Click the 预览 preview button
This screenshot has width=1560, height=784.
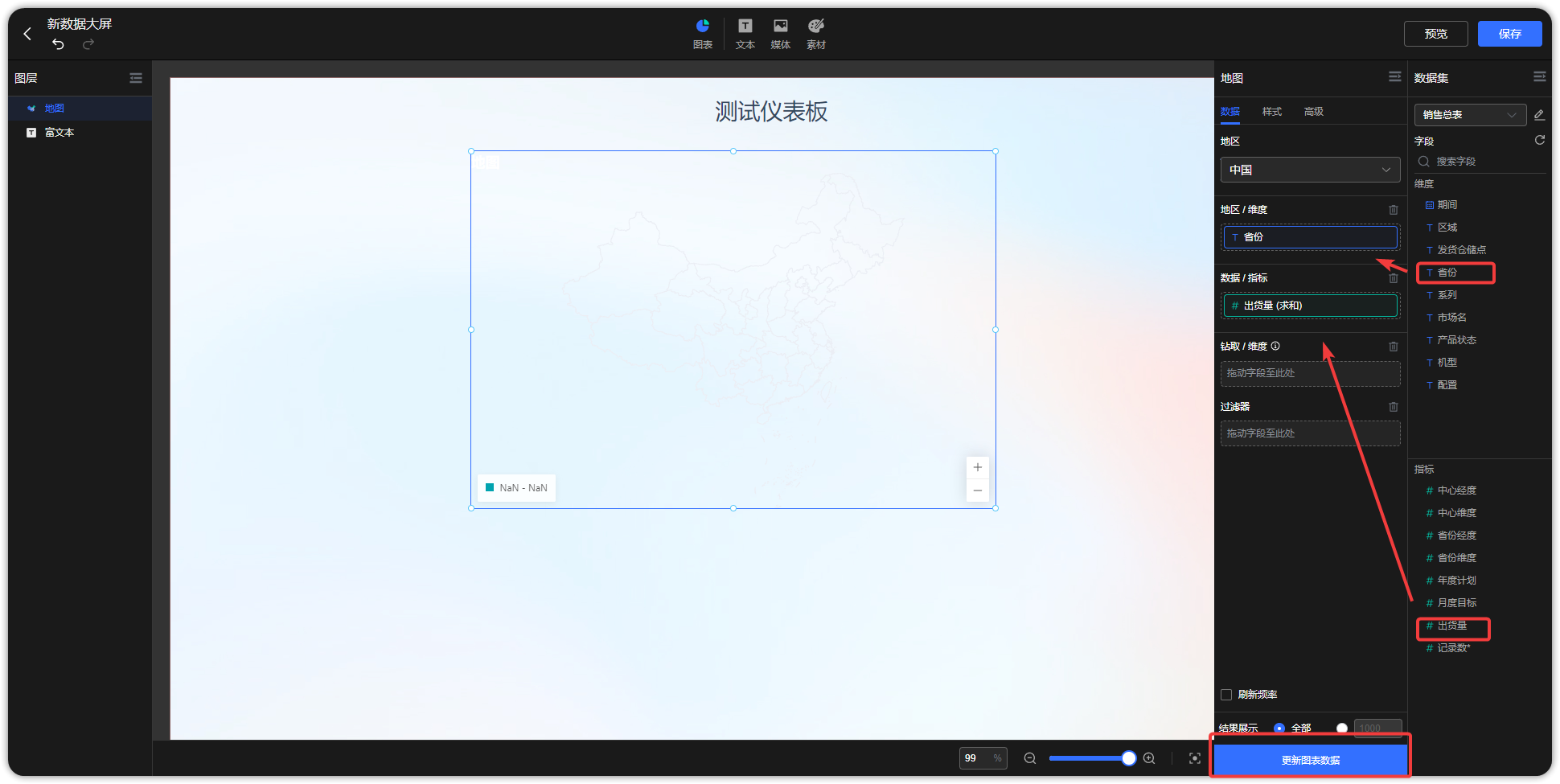point(1436,34)
